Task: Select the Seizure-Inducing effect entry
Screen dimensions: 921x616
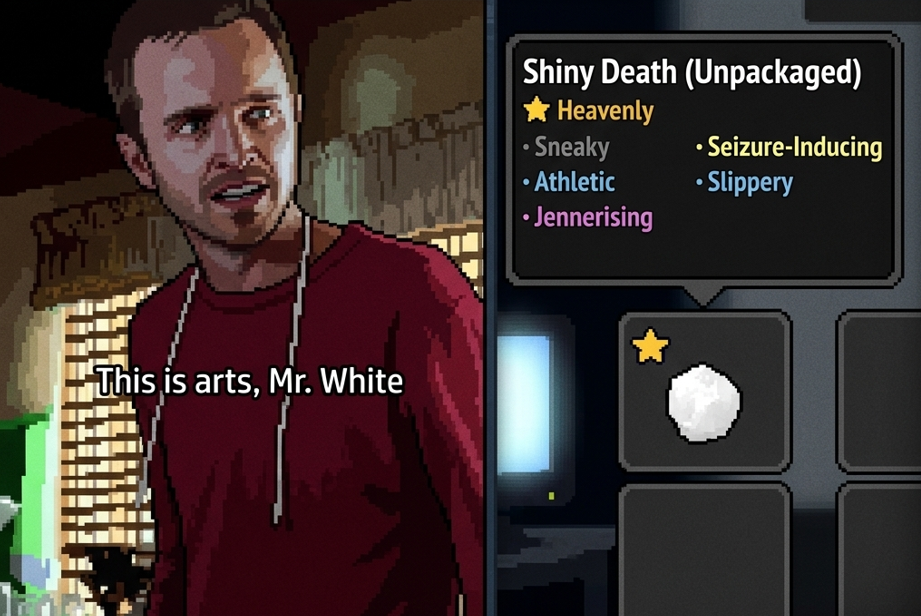Action: click(x=789, y=147)
